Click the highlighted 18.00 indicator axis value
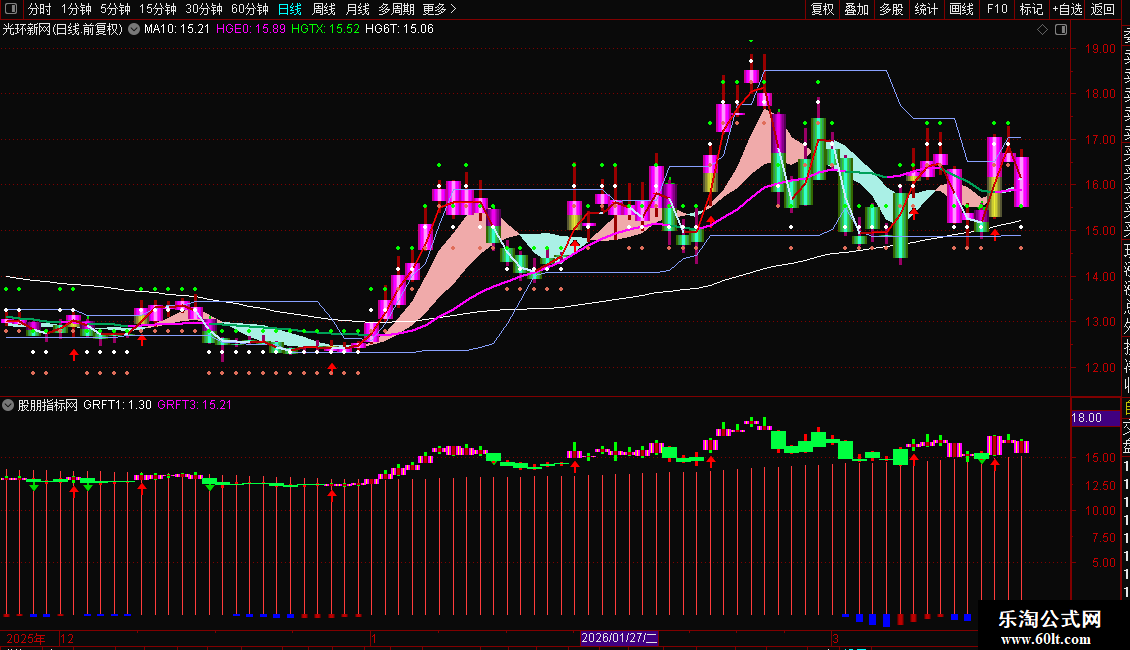 pyautogui.click(x=1095, y=418)
